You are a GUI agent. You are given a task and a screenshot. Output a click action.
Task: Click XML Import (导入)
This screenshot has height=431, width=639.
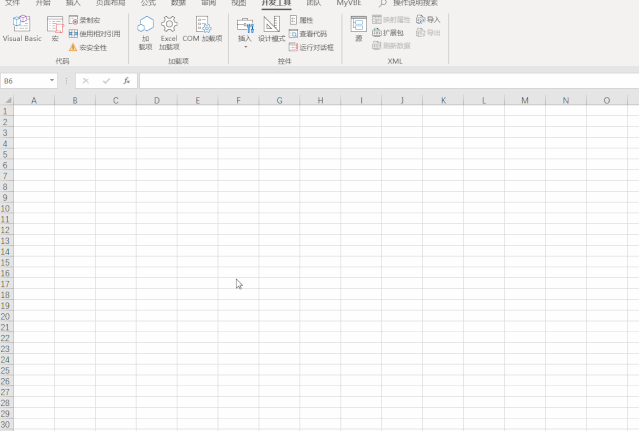coord(428,20)
